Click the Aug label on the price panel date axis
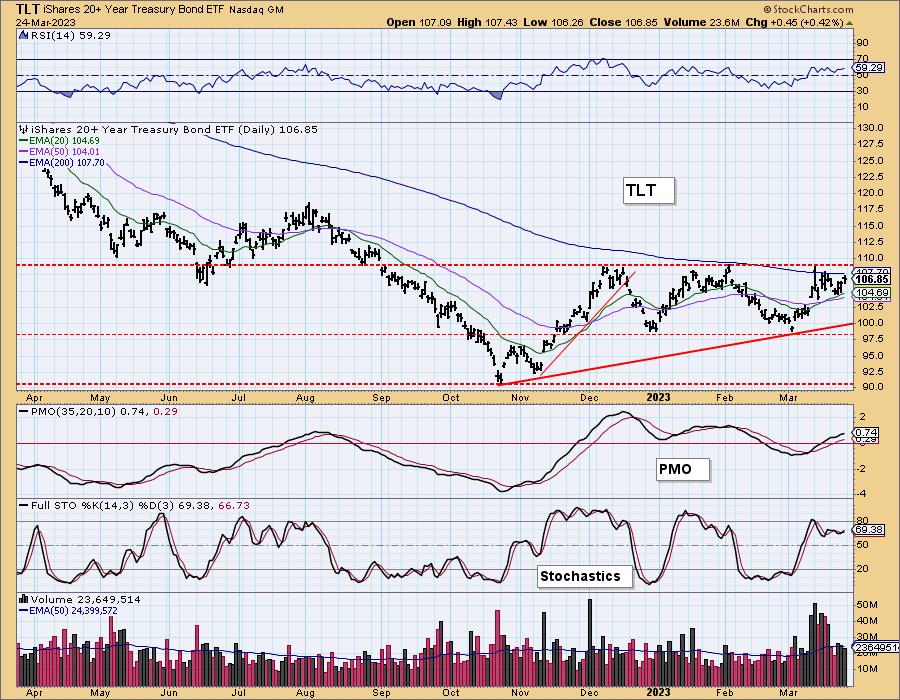The width and height of the screenshot is (900, 700). tap(305, 397)
